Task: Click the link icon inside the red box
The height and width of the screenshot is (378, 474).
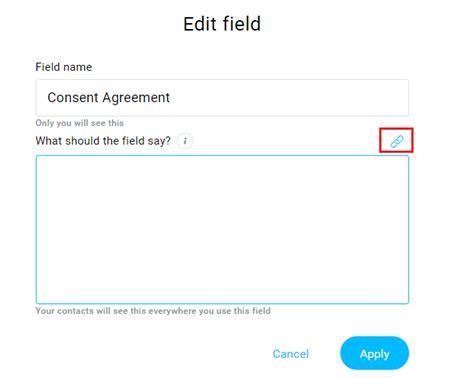Action: pos(397,141)
